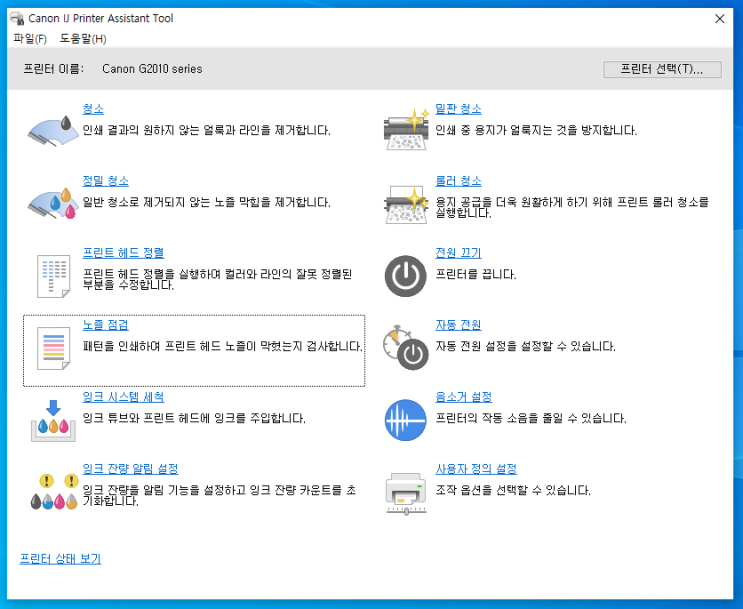
Task: Open the 밑판 청소 link
Action: tap(458, 109)
